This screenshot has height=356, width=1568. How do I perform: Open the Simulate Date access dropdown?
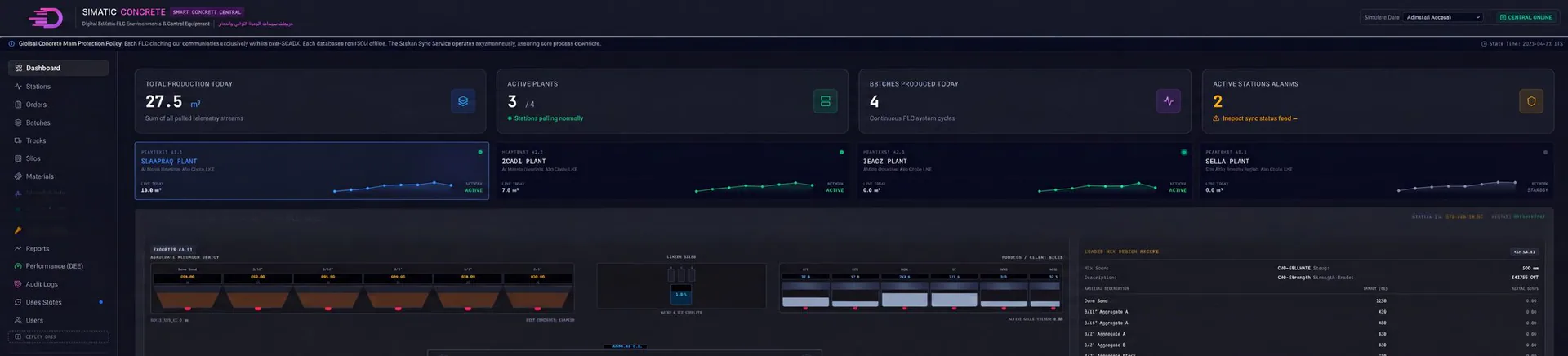[1443, 17]
